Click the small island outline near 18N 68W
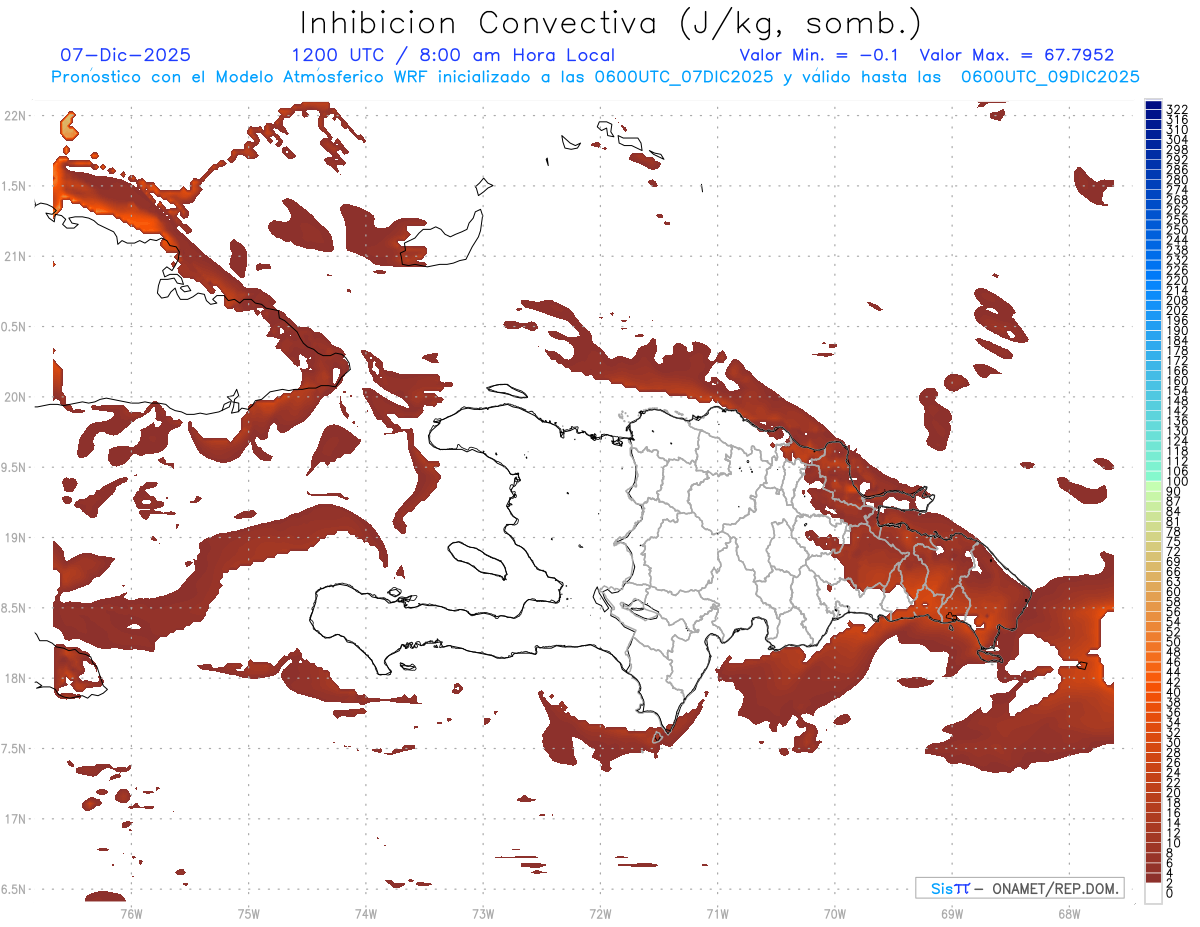Viewport: 1200px width, 927px height. tap(1080, 666)
